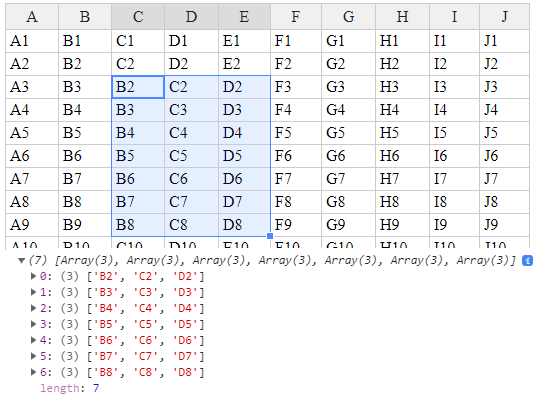Viewport: 537px width, 397px height.
Task: Click cell containing A3
Action: click(32, 87)
